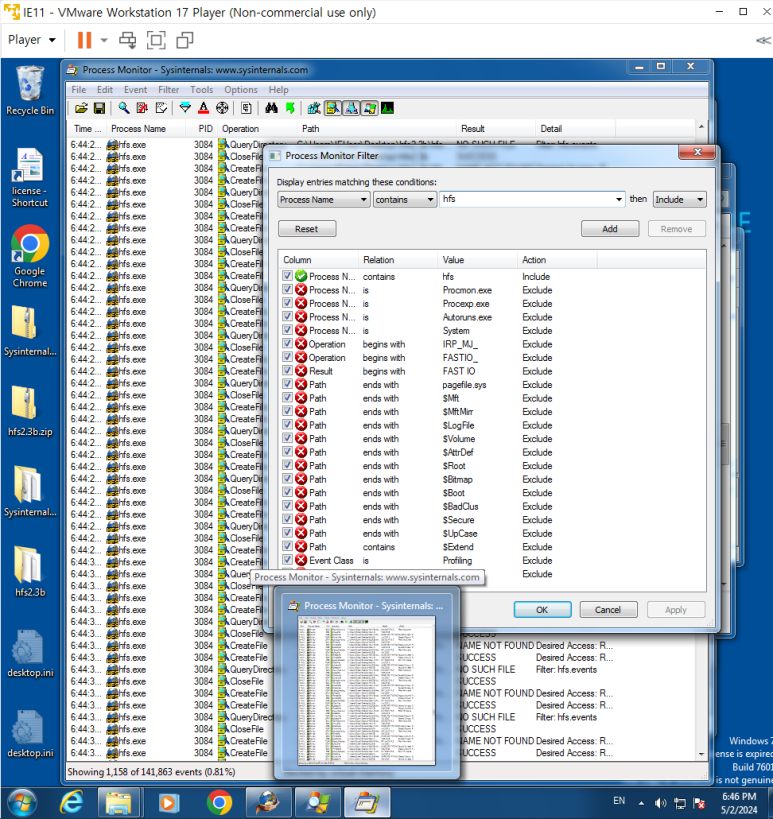Viewport: 773px width, 819px height.
Task: Click the Save floppy disk toolbar icon
Action: tap(99, 108)
